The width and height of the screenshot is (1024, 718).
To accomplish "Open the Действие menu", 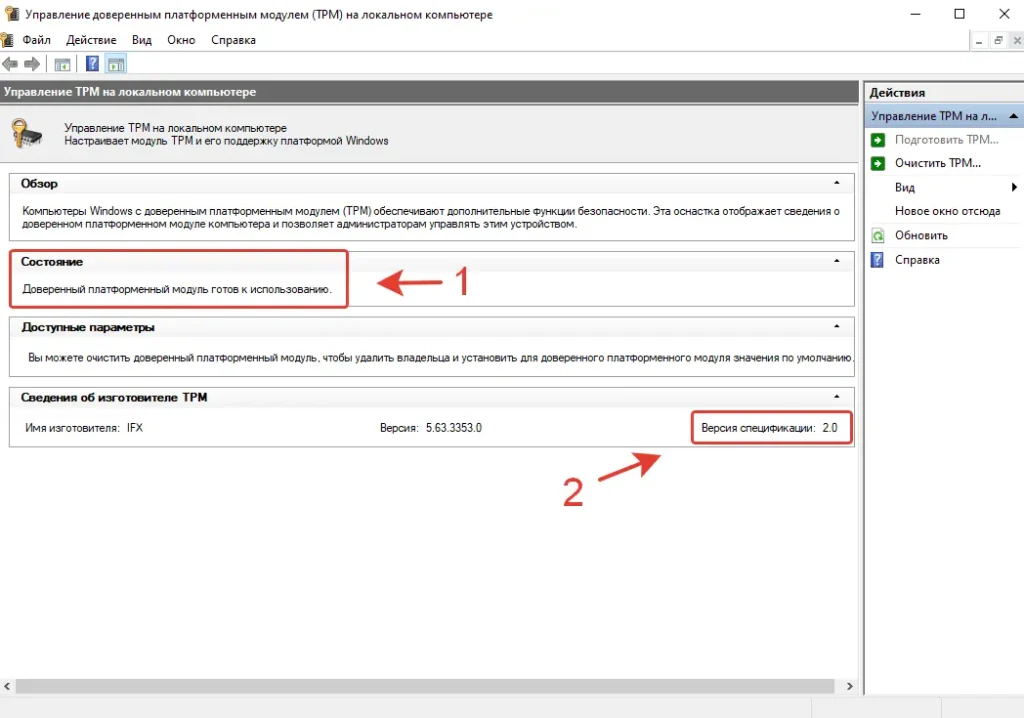I will pyautogui.click(x=91, y=40).
